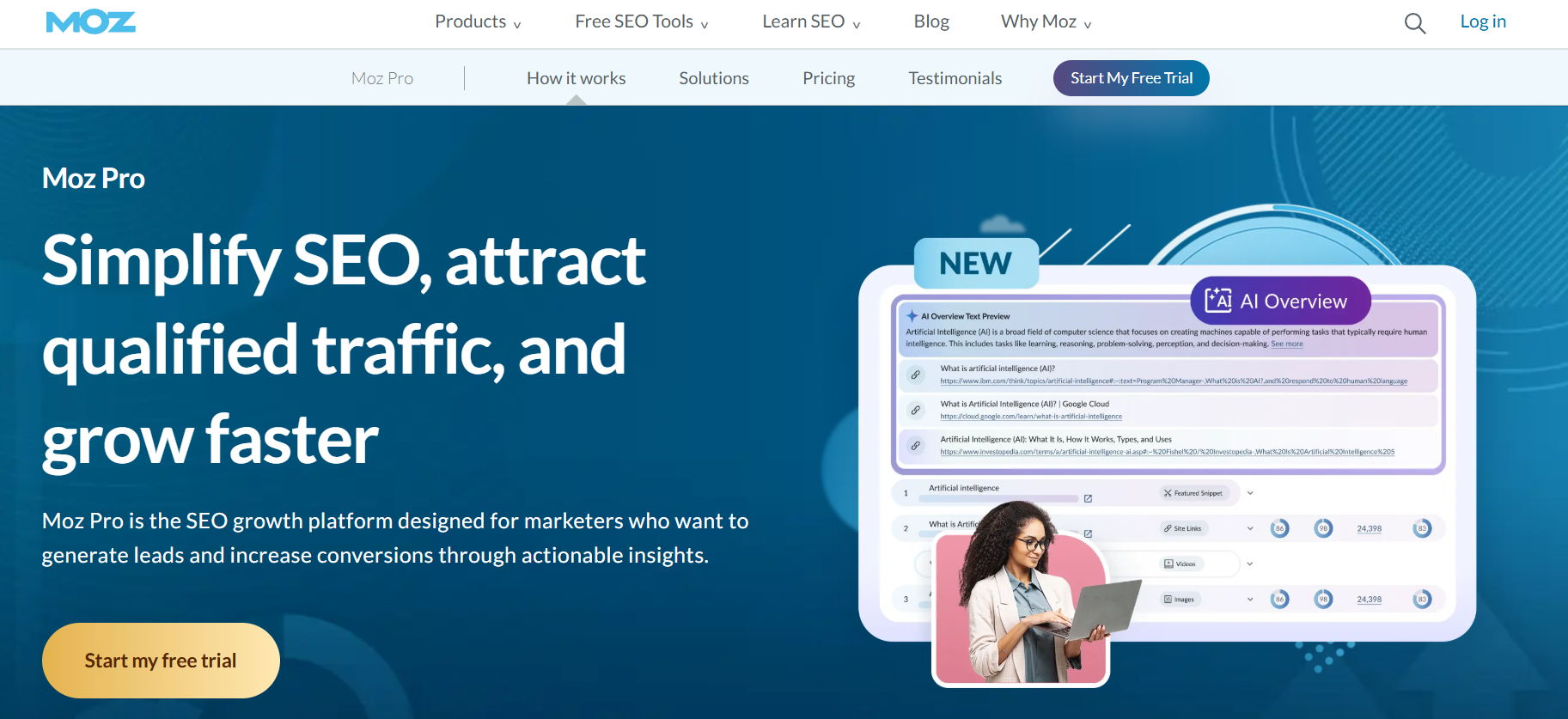Screen dimensions: 1568x719
Task: Expand the Videos row chevron
Action: [x=1250, y=564]
